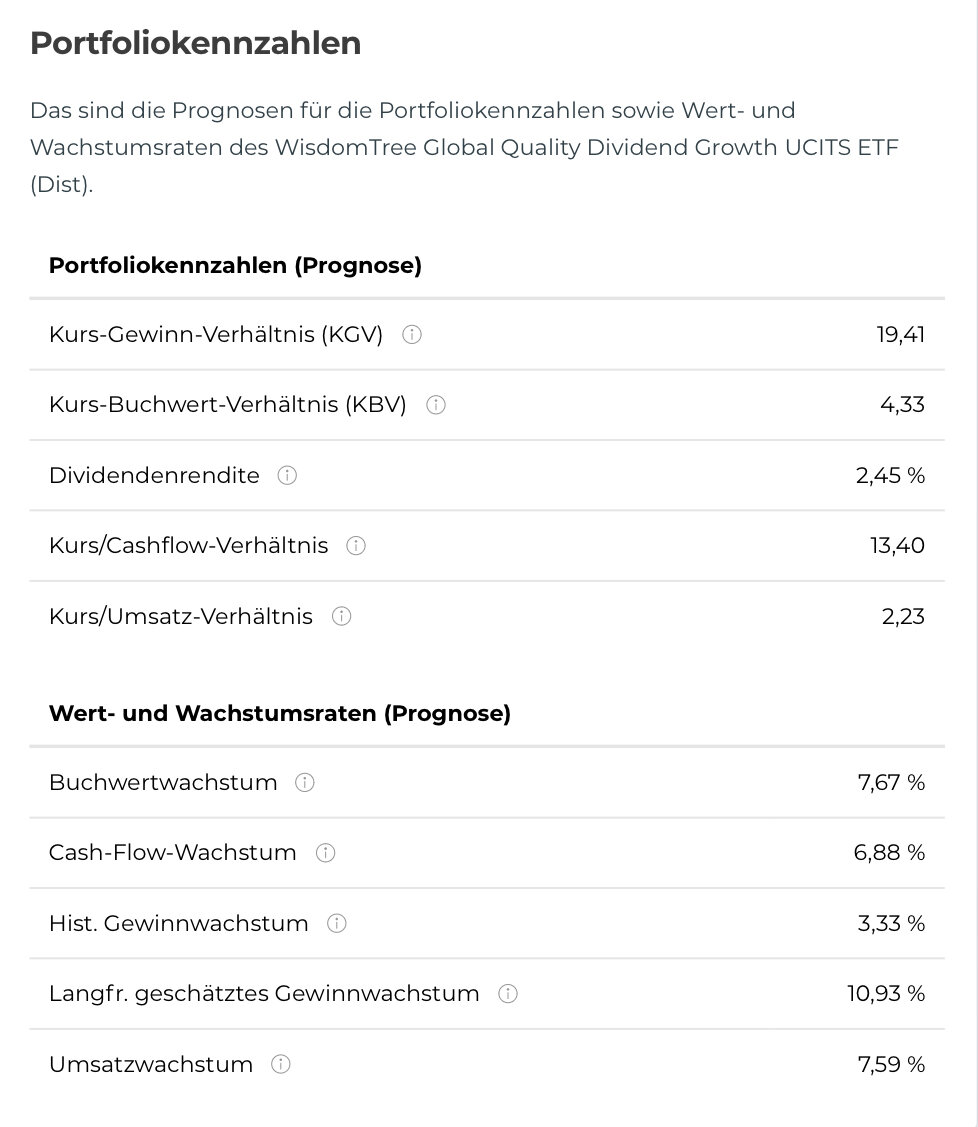
Task: Click info icon for Kurs/Cashflow-Verhältnis
Action: (355, 546)
